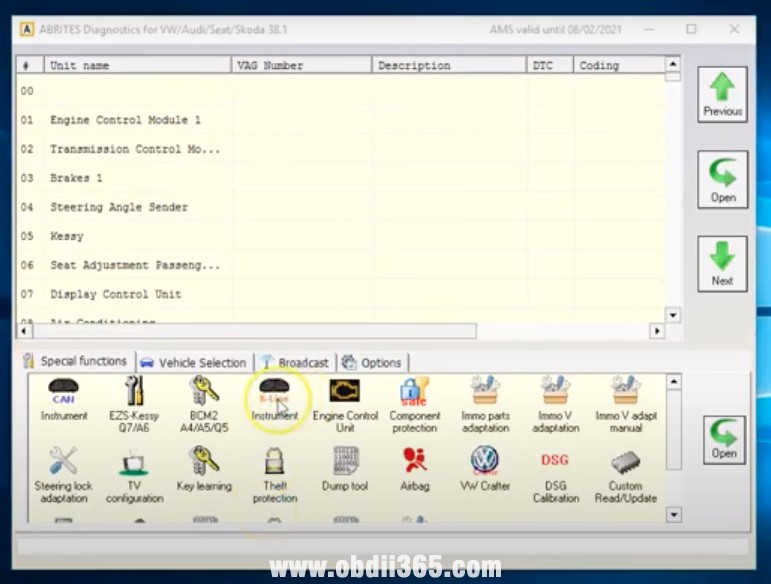The image size is (771, 584).
Task: Click the VAG Number column header
Action: click(301, 65)
